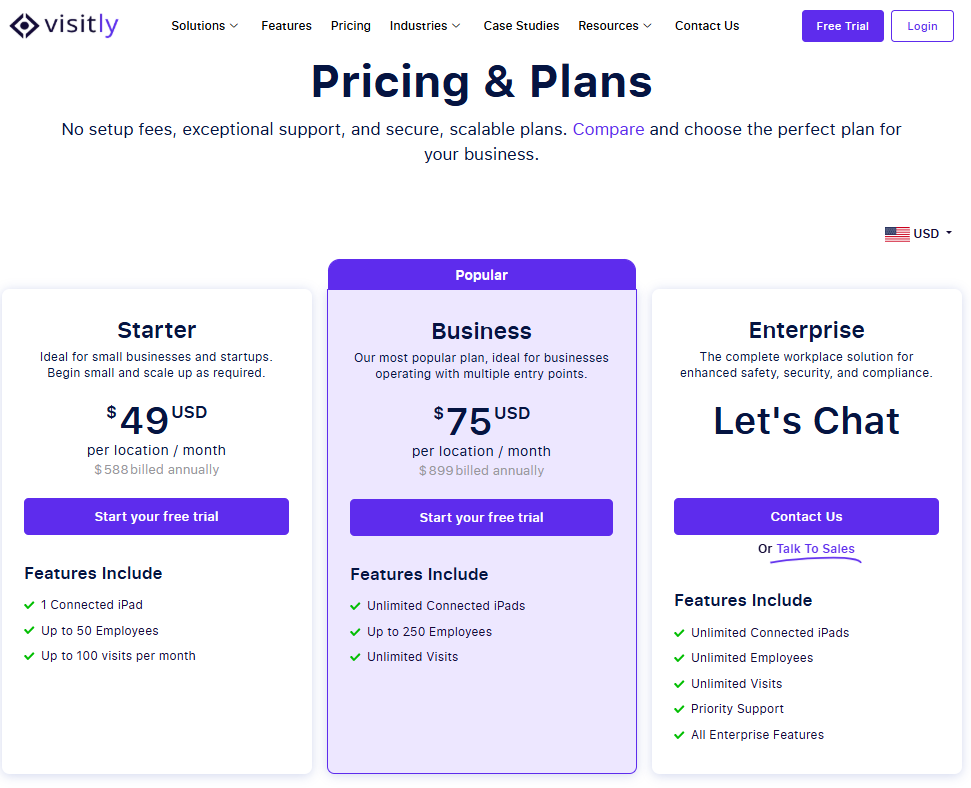
Task: Click checkmark beside Priority Support
Action: tap(679, 709)
